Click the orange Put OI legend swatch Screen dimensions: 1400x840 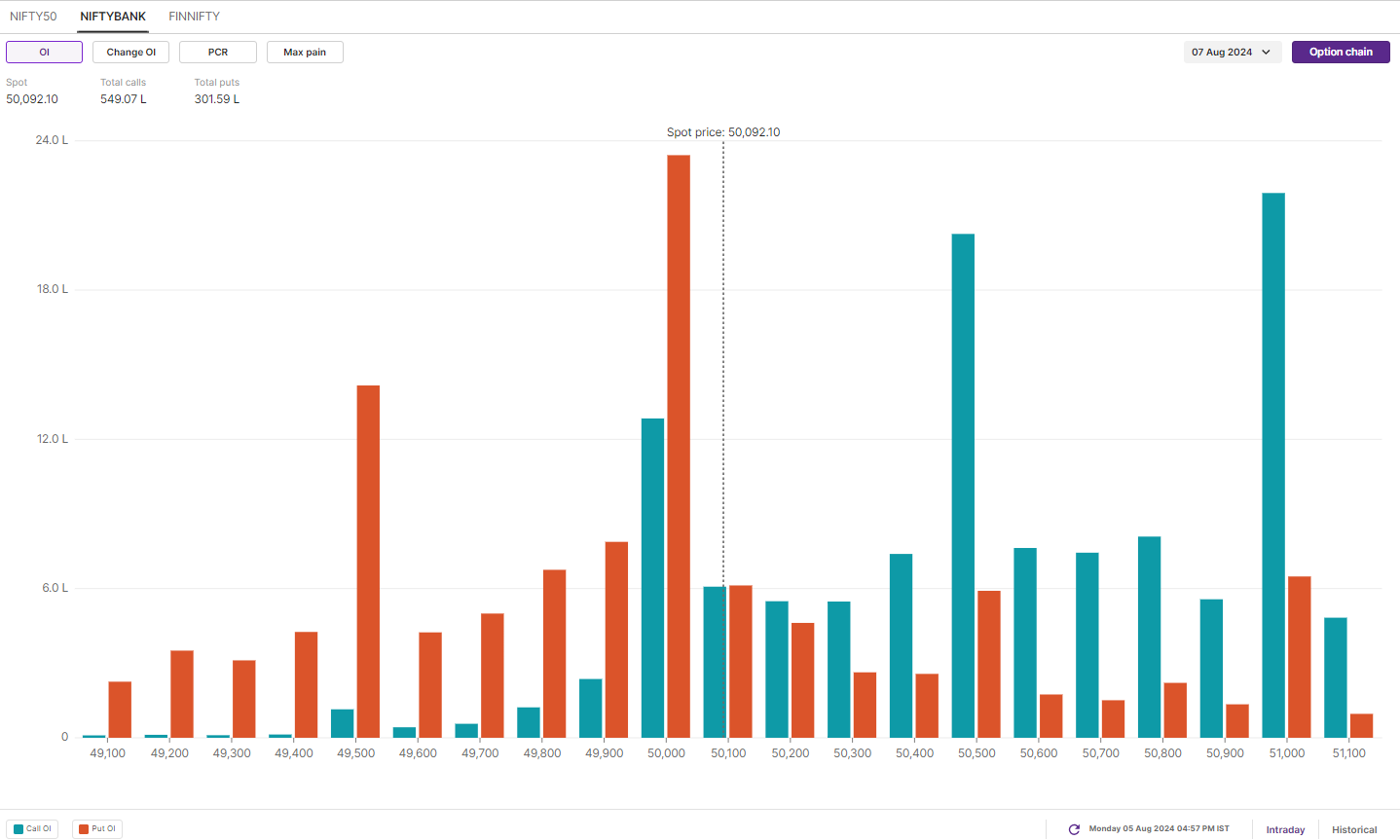coord(83,829)
